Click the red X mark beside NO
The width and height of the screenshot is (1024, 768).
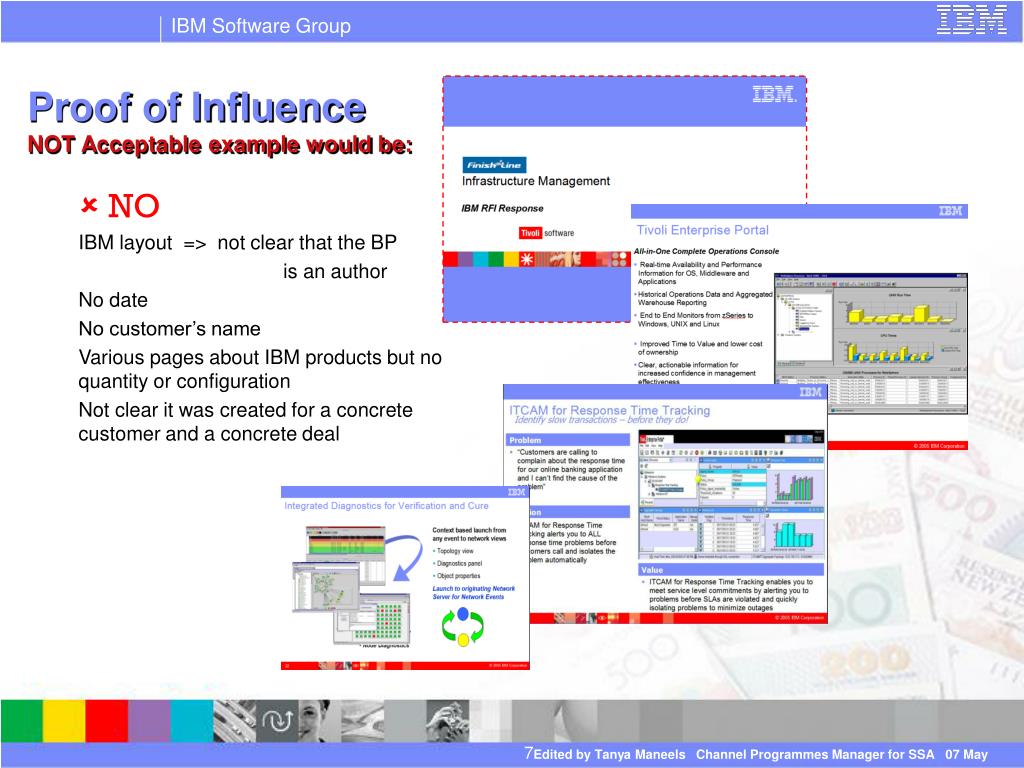(x=89, y=205)
